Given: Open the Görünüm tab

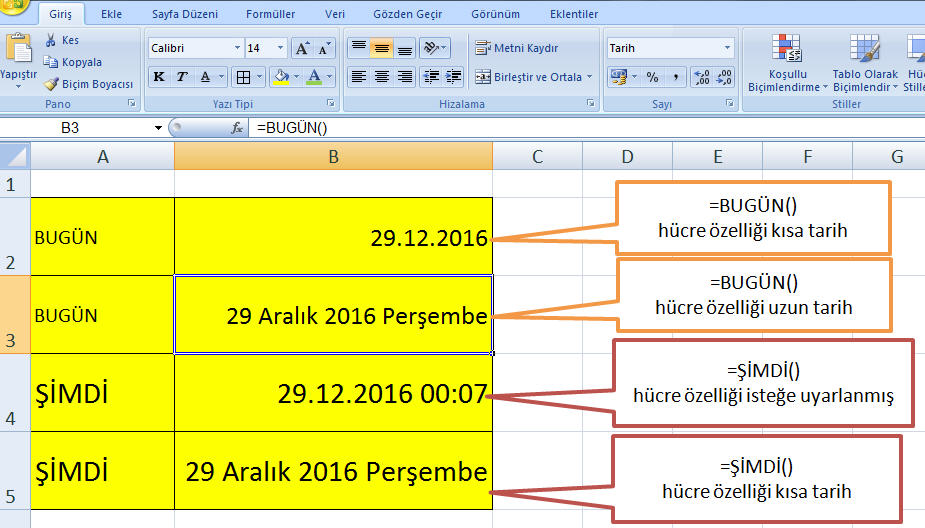Looking at the screenshot, I should click(496, 14).
